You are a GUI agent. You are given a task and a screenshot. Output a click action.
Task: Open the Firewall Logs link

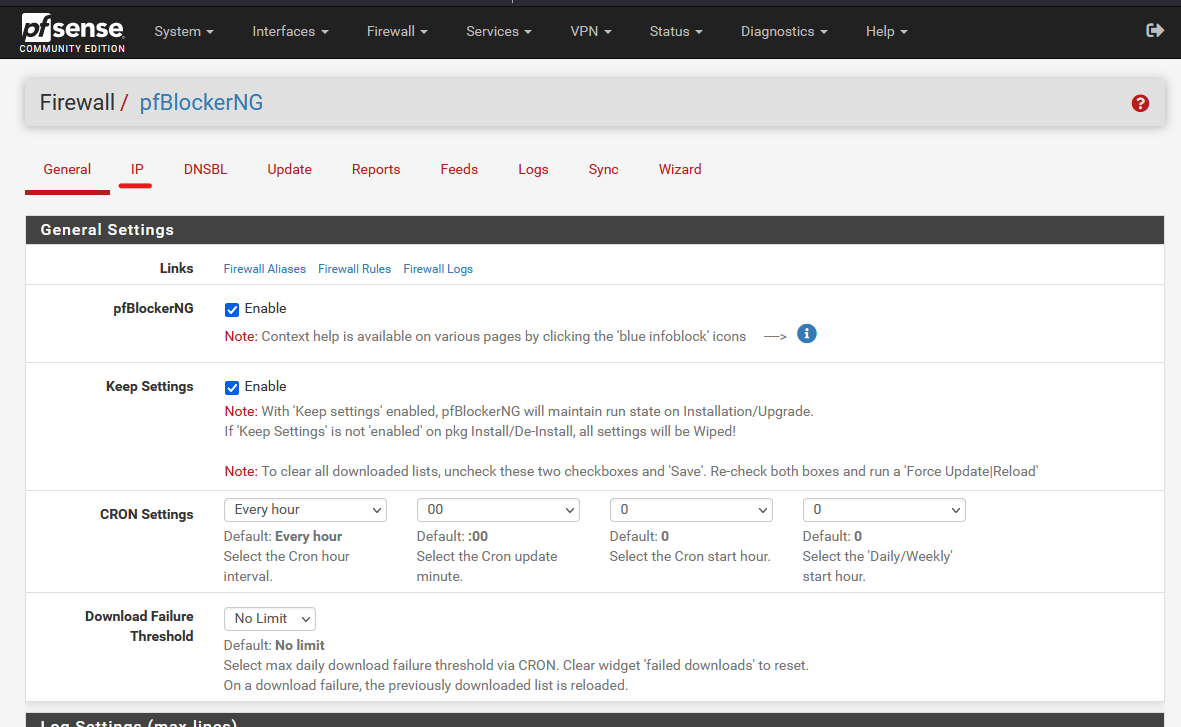438,269
